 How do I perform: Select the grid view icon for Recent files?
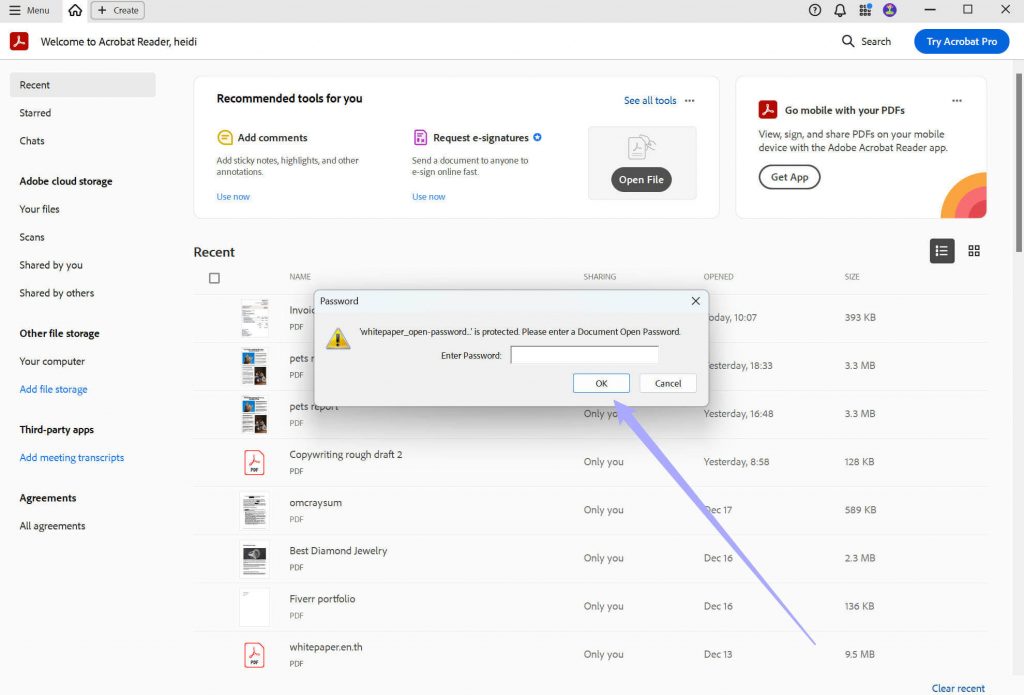click(974, 251)
